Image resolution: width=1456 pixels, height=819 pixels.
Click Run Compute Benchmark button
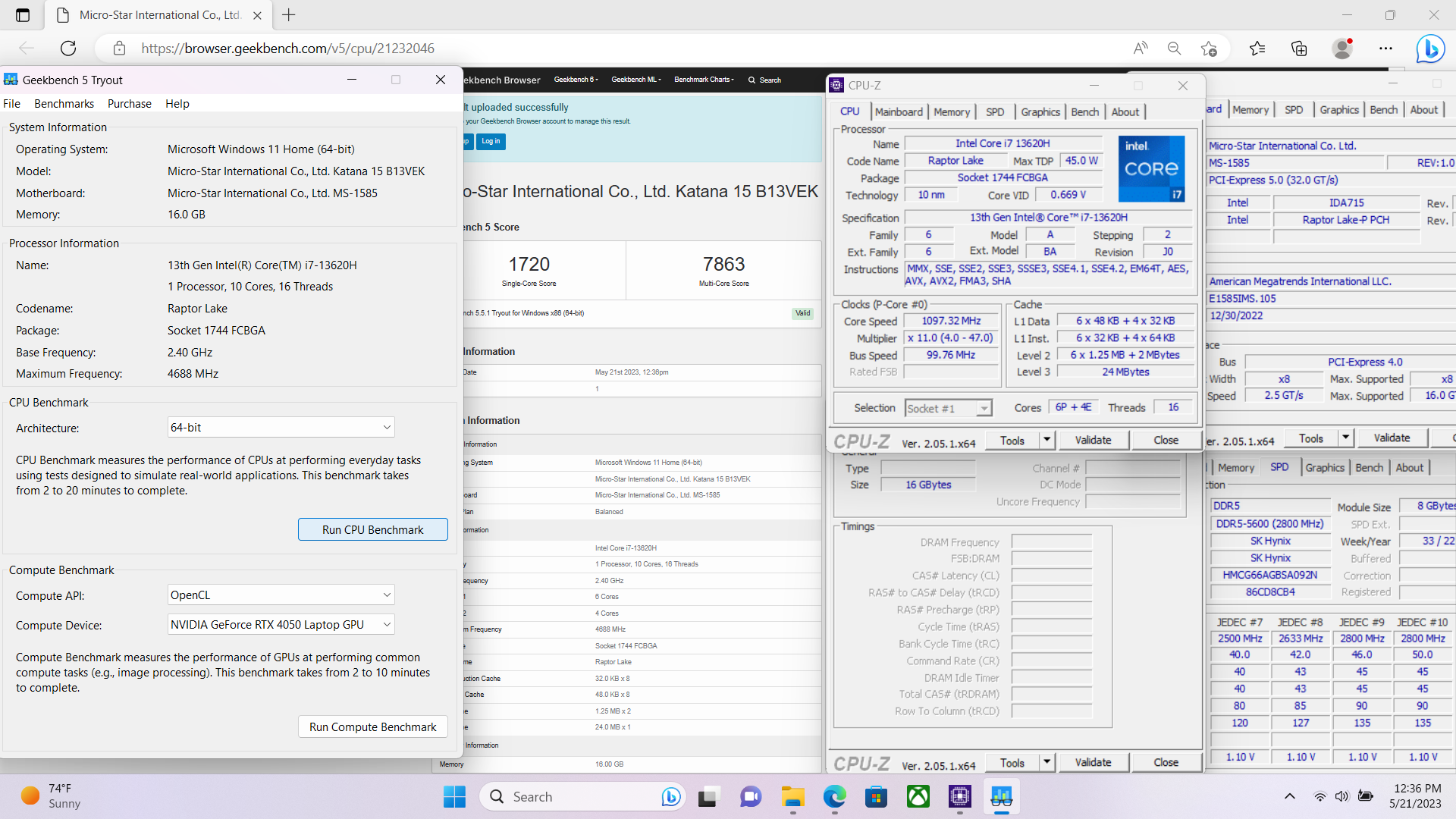click(373, 726)
